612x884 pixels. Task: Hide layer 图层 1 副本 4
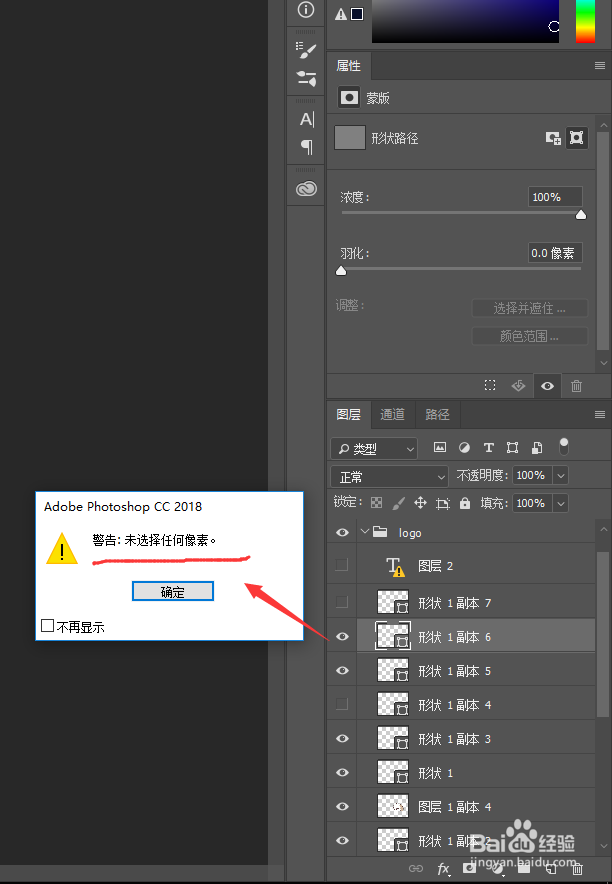342,806
